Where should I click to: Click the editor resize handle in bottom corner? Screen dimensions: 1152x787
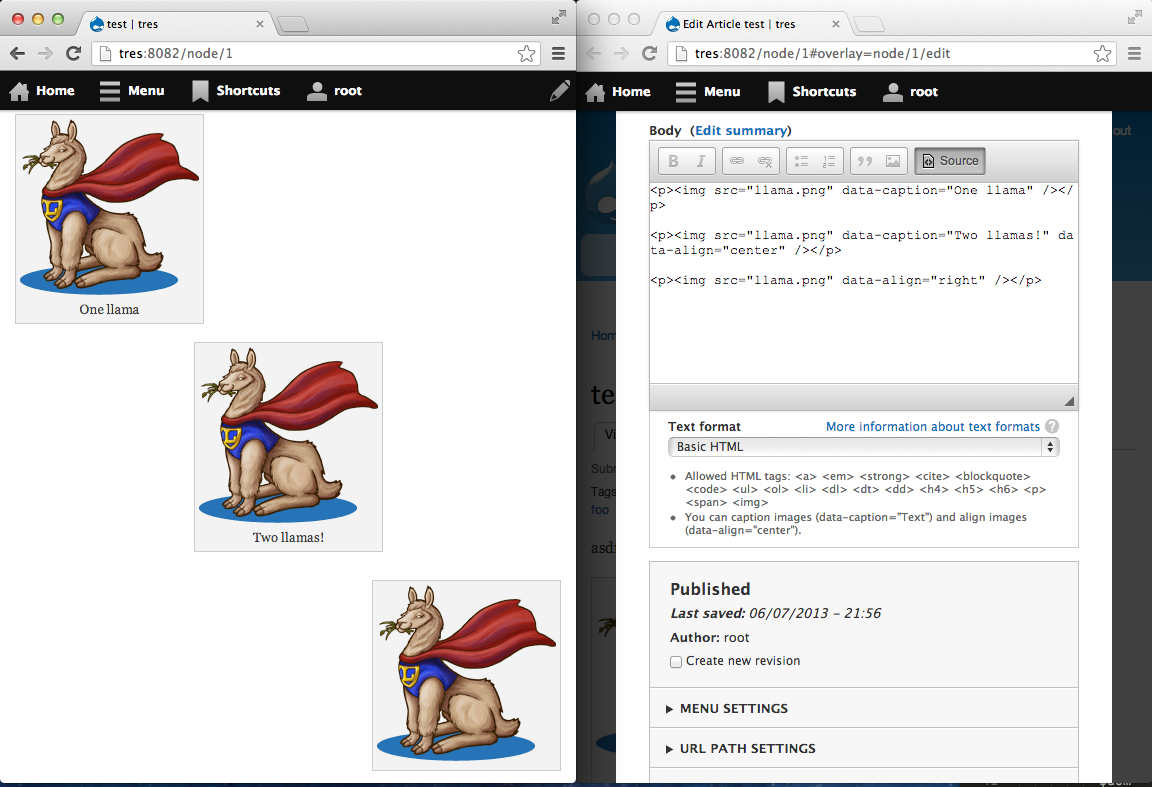[1069, 400]
